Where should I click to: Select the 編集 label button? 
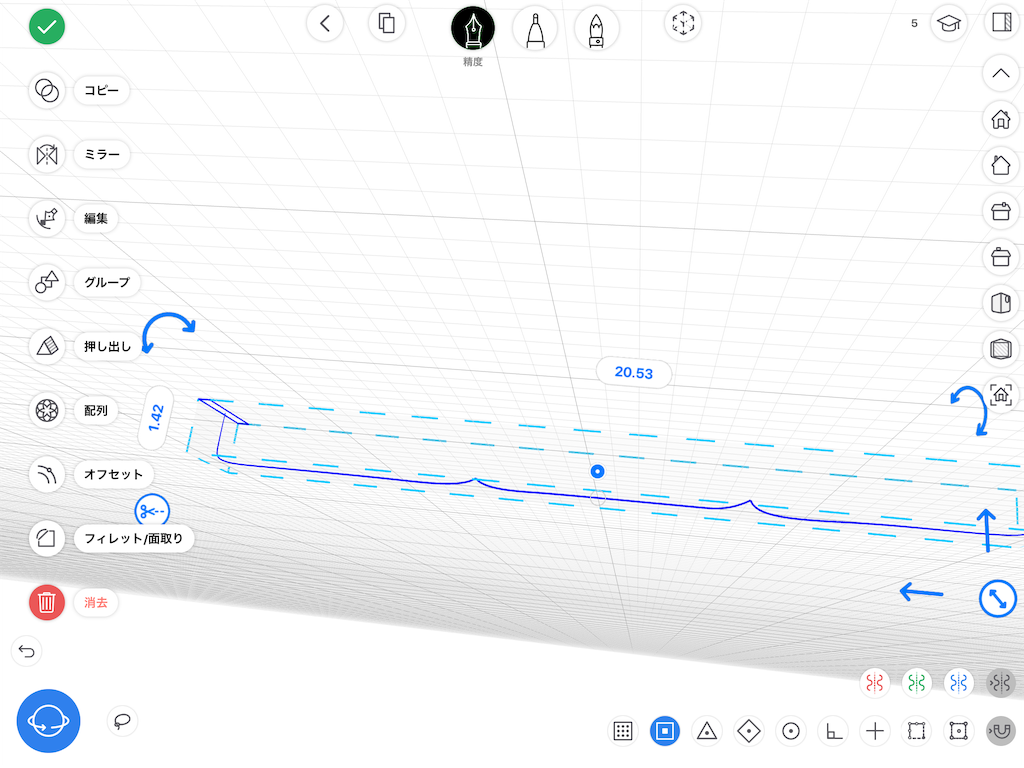tap(96, 218)
